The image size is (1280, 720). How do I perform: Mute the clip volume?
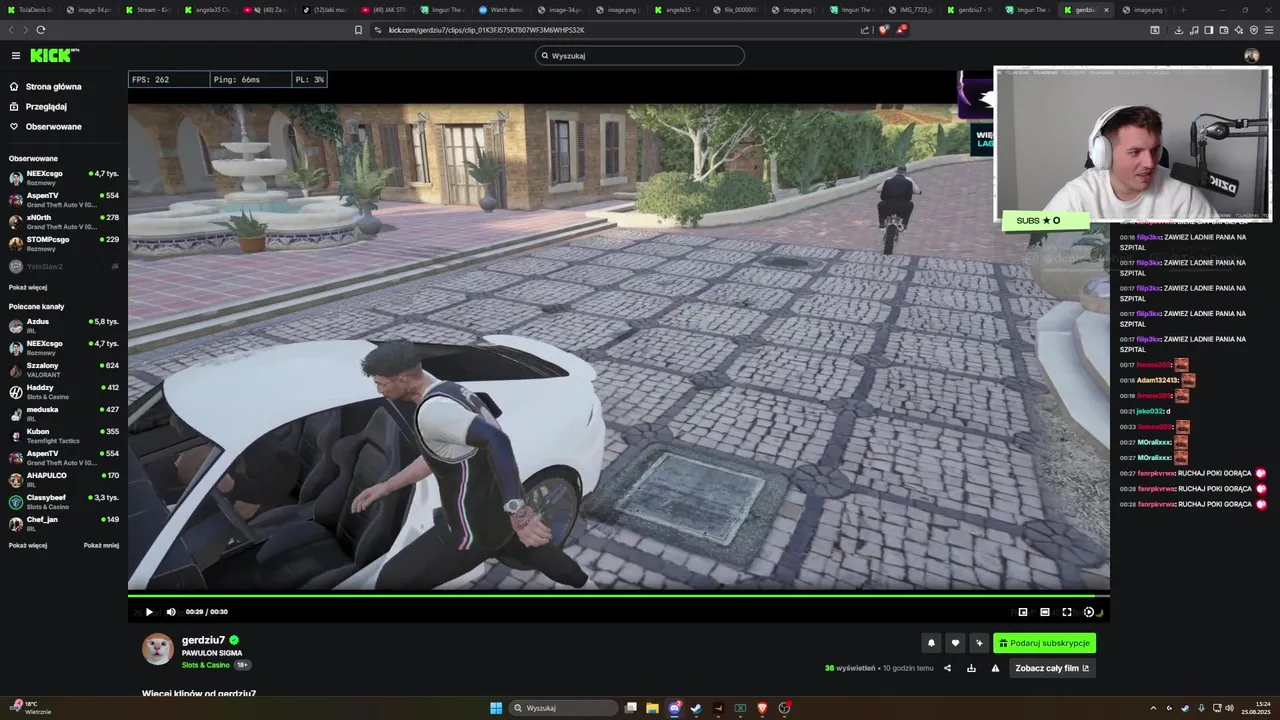click(171, 612)
